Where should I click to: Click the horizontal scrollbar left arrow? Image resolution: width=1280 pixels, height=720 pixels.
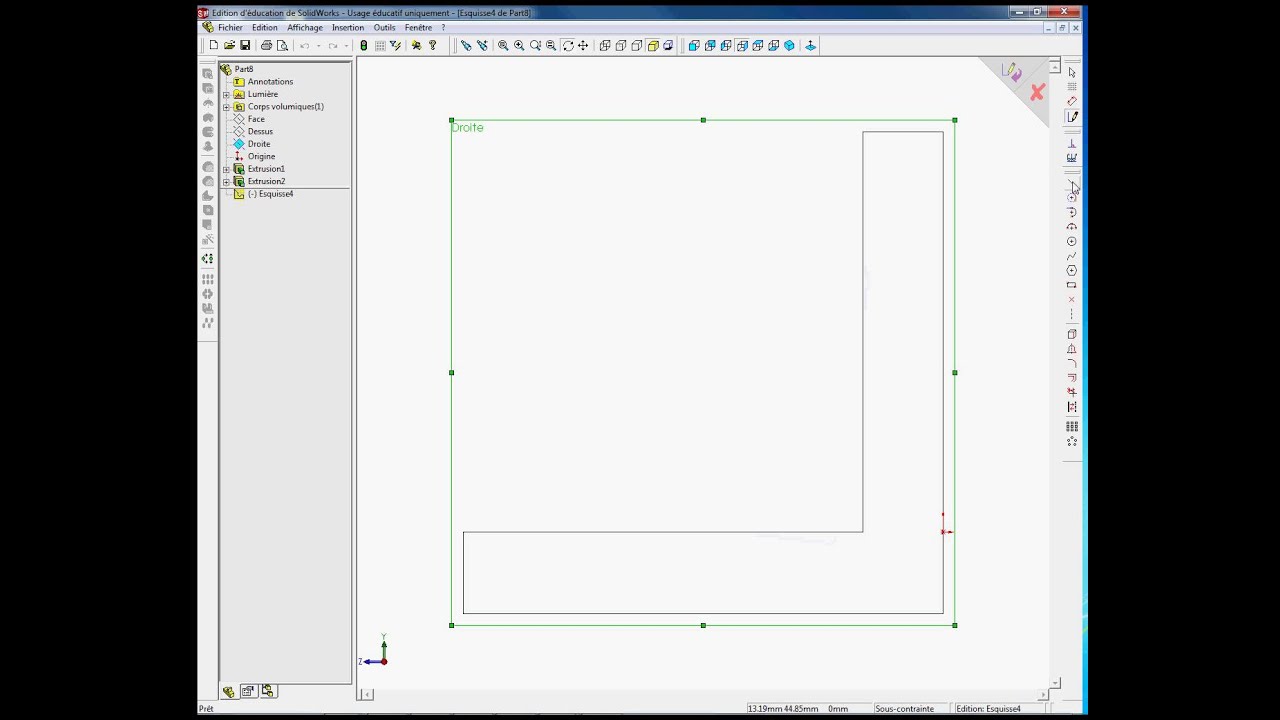coord(367,694)
